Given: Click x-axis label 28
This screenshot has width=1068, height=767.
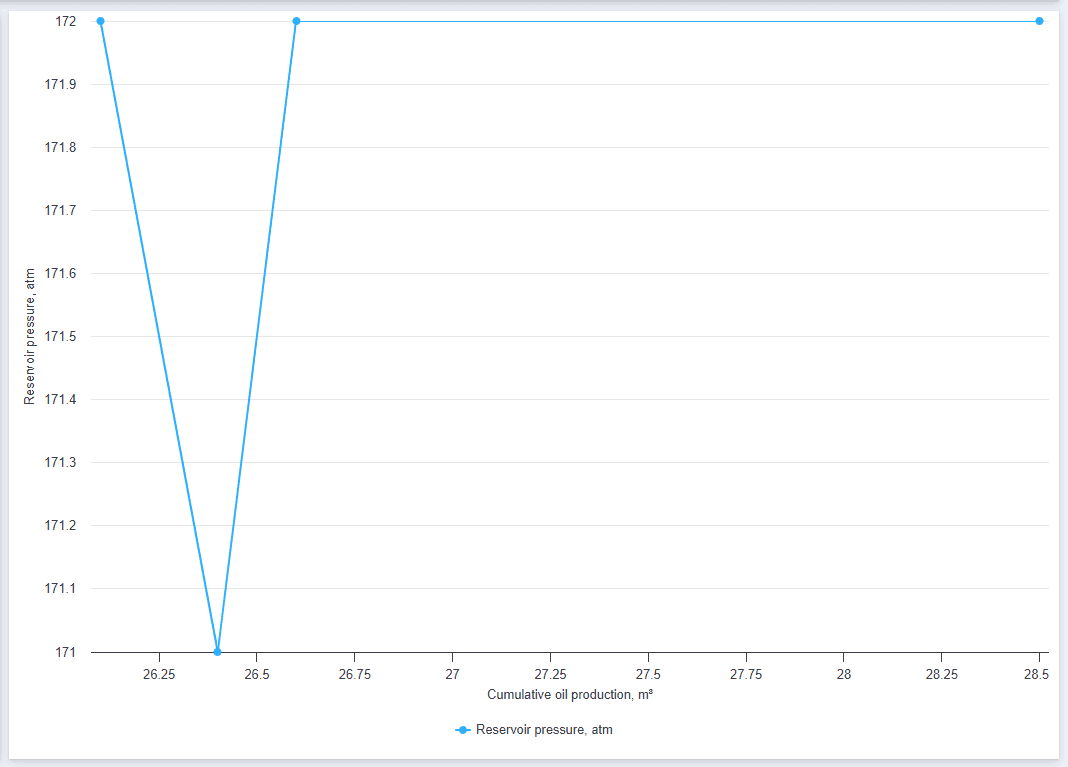Looking at the screenshot, I should click(x=844, y=674).
